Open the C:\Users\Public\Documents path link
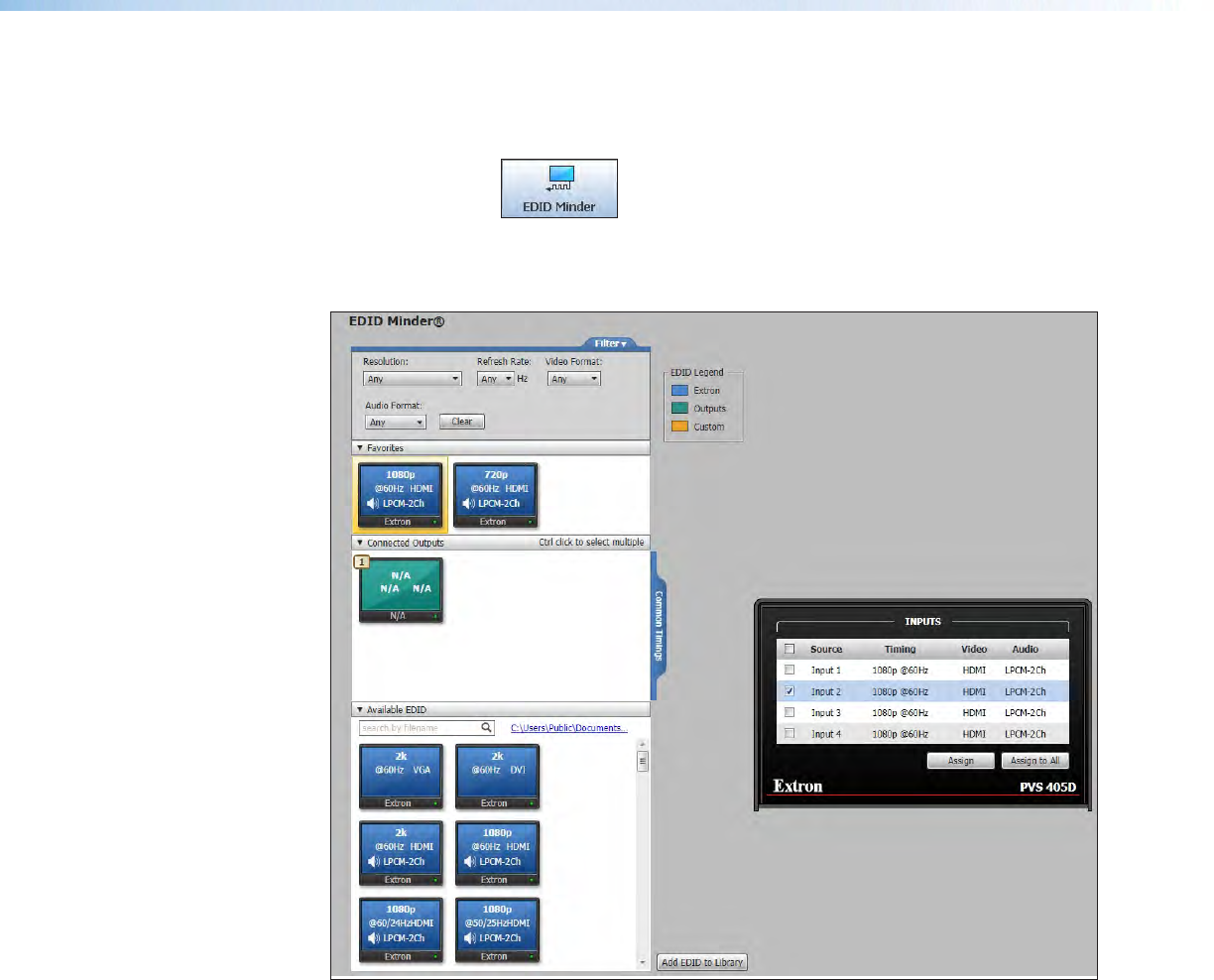 [x=569, y=728]
